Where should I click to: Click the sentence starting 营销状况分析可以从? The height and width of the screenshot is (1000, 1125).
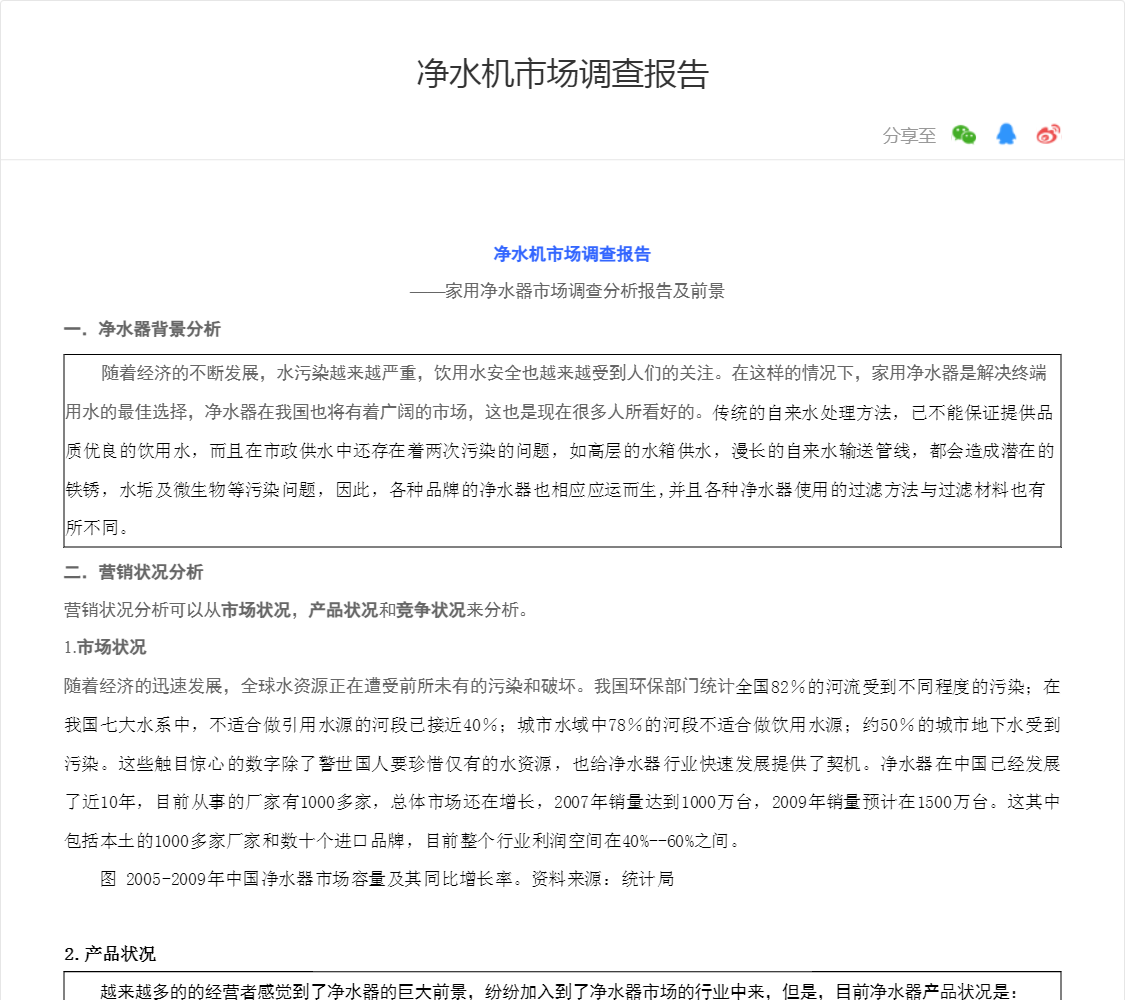pyautogui.click(x=296, y=610)
